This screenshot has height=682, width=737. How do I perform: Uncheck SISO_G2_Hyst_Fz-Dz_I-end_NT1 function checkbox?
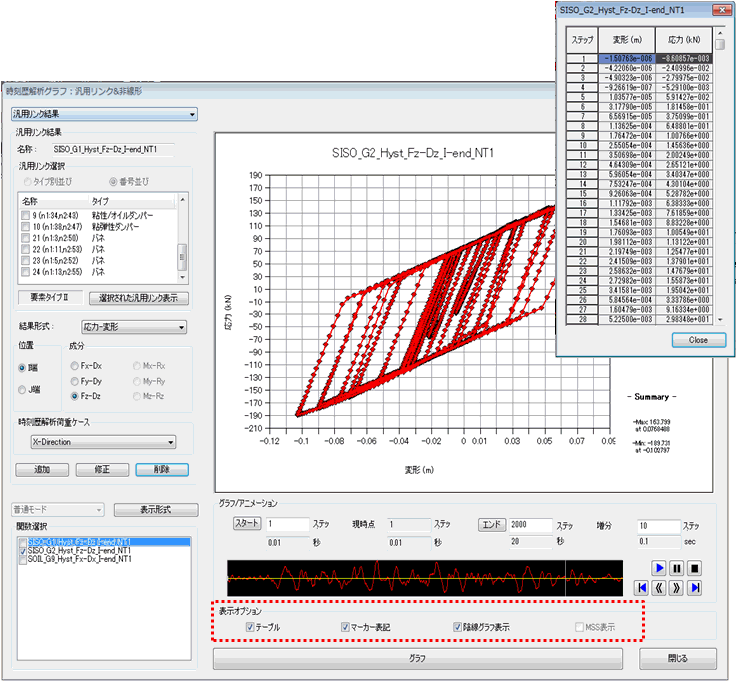click(23, 551)
